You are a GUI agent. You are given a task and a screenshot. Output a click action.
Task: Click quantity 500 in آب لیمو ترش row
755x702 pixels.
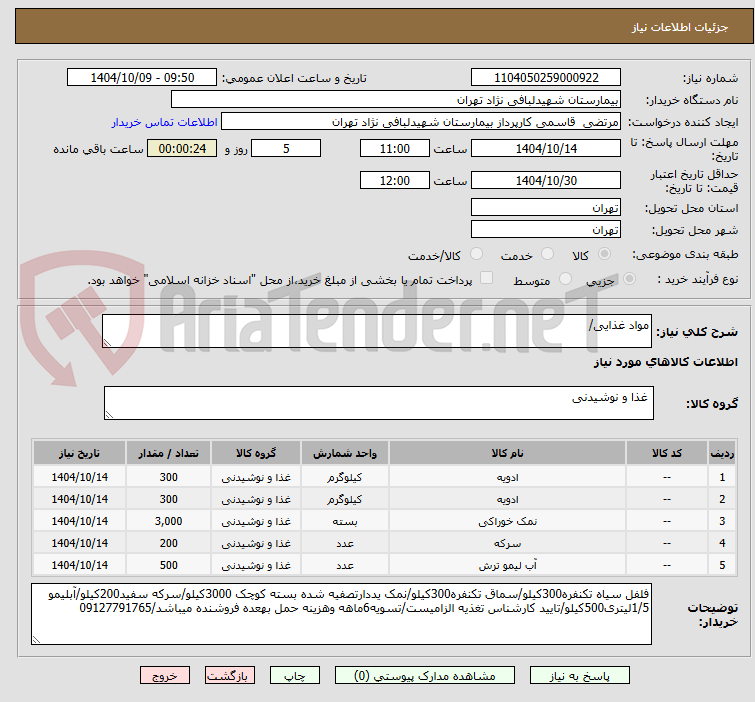[x=169, y=565]
